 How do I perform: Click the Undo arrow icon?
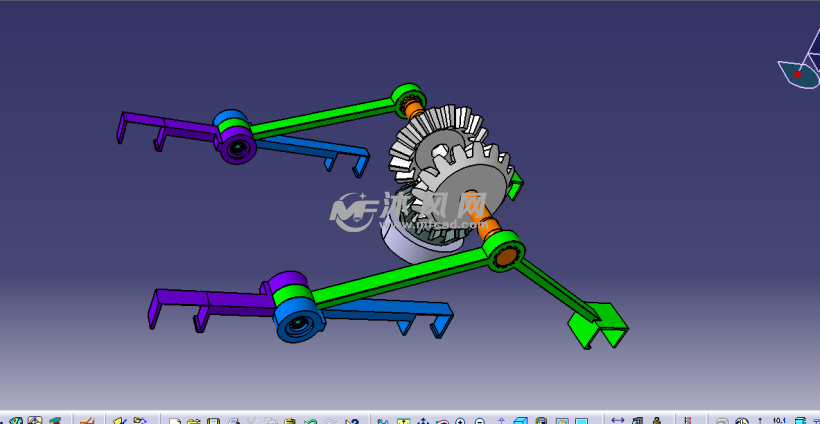[x=311, y=421]
